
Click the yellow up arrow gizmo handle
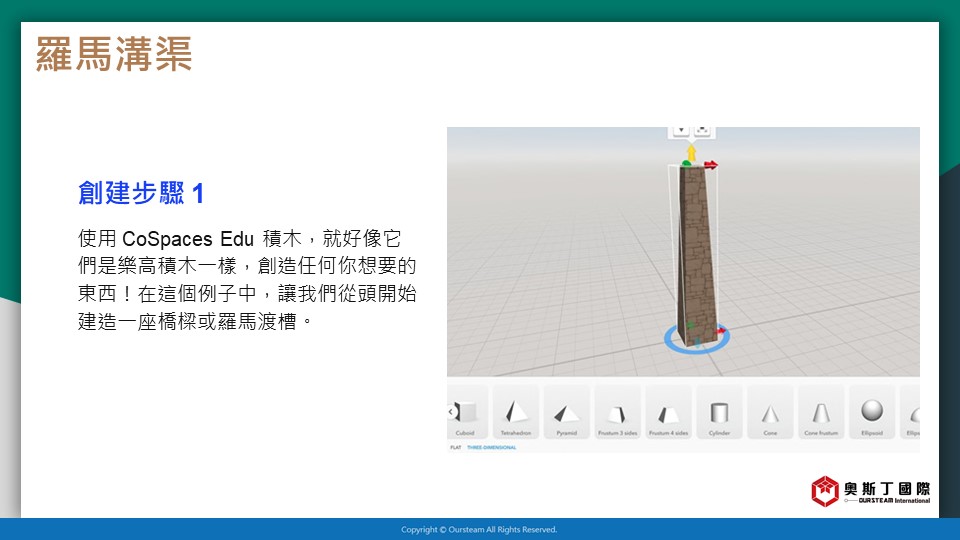(x=691, y=152)
